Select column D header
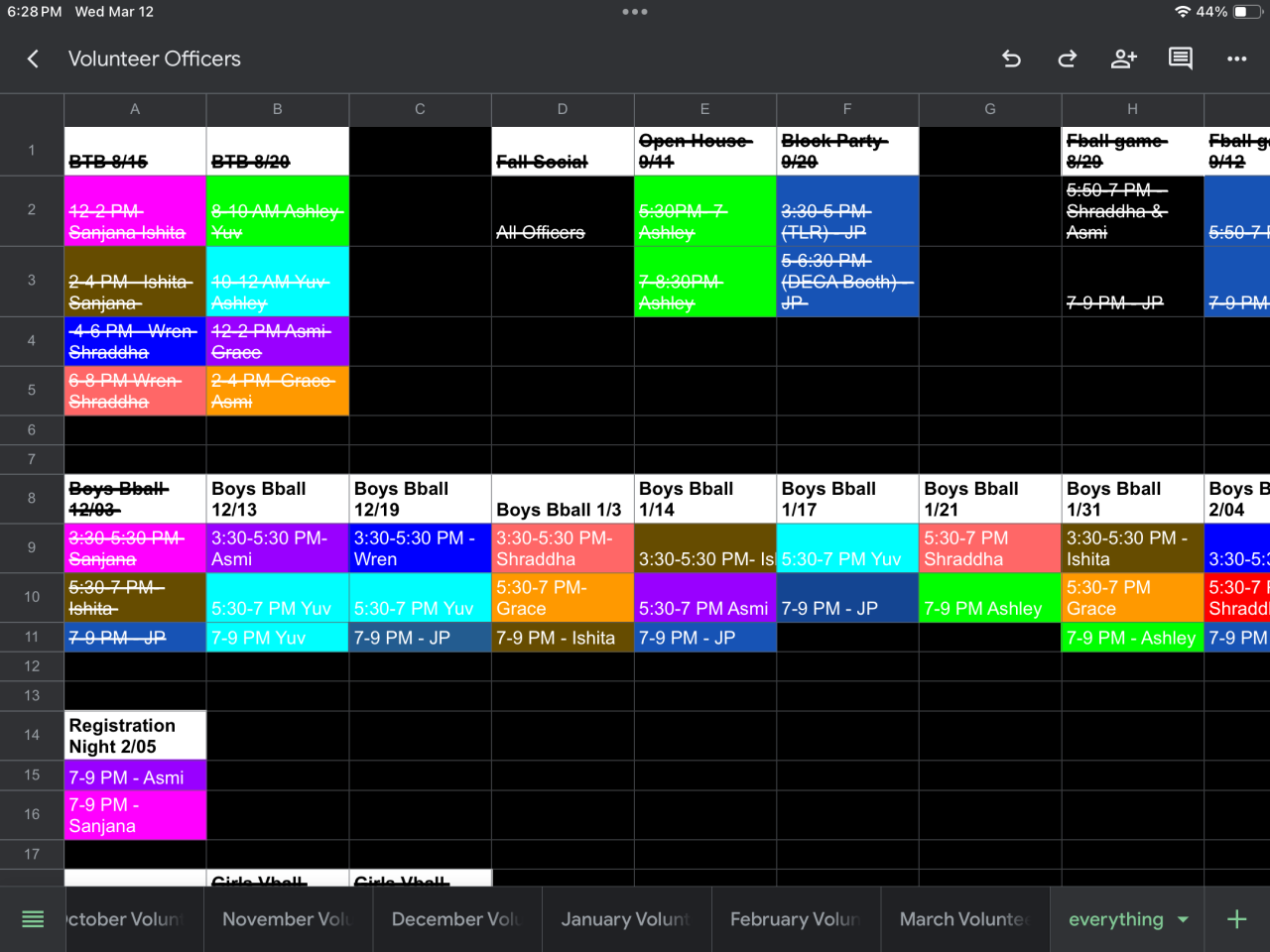1270x952 pixels. click(563, 109)
